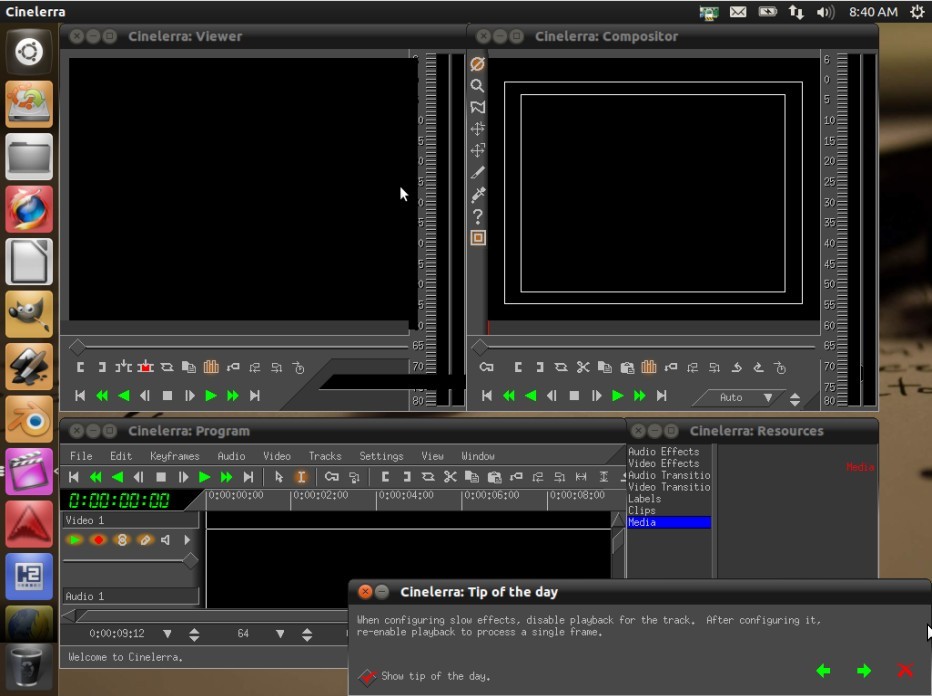Click stepper beside the 64 value
This screenshot has height=696, width=932.
tap(307, 634)
